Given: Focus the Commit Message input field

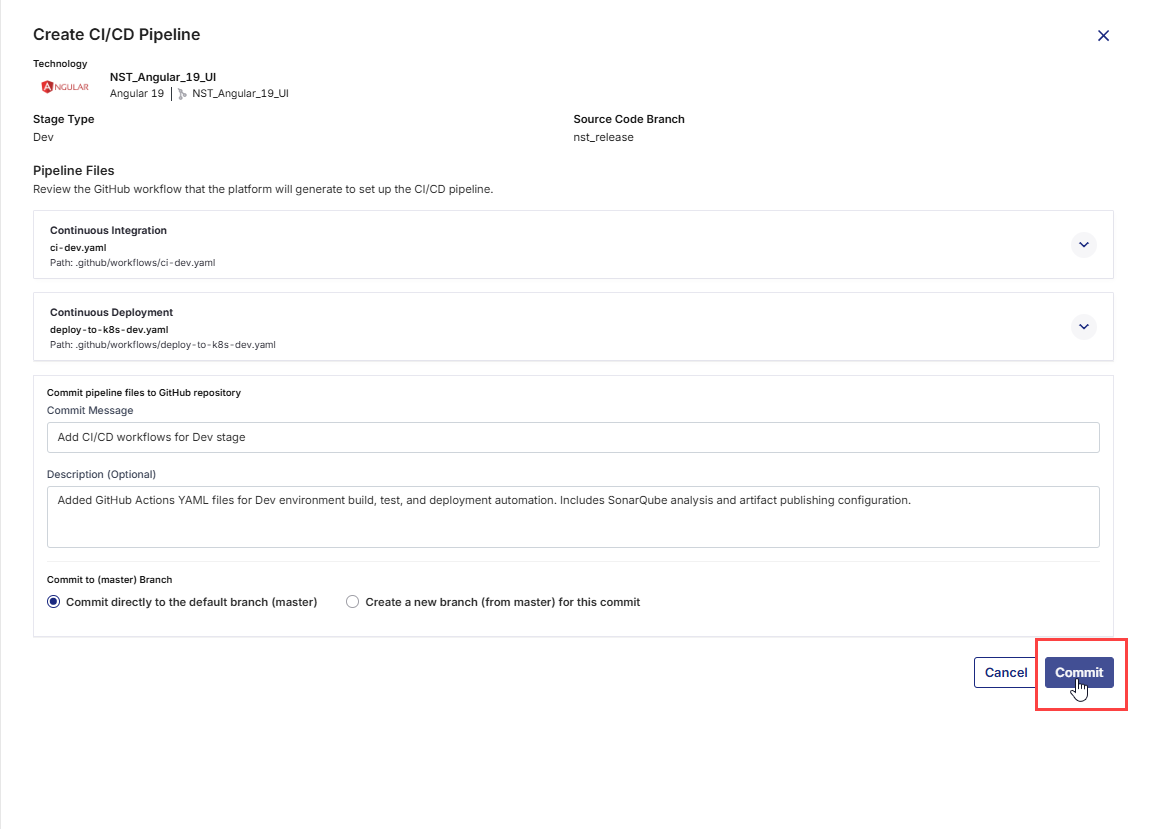Looking at the screenshot, I should coord(572,437).
